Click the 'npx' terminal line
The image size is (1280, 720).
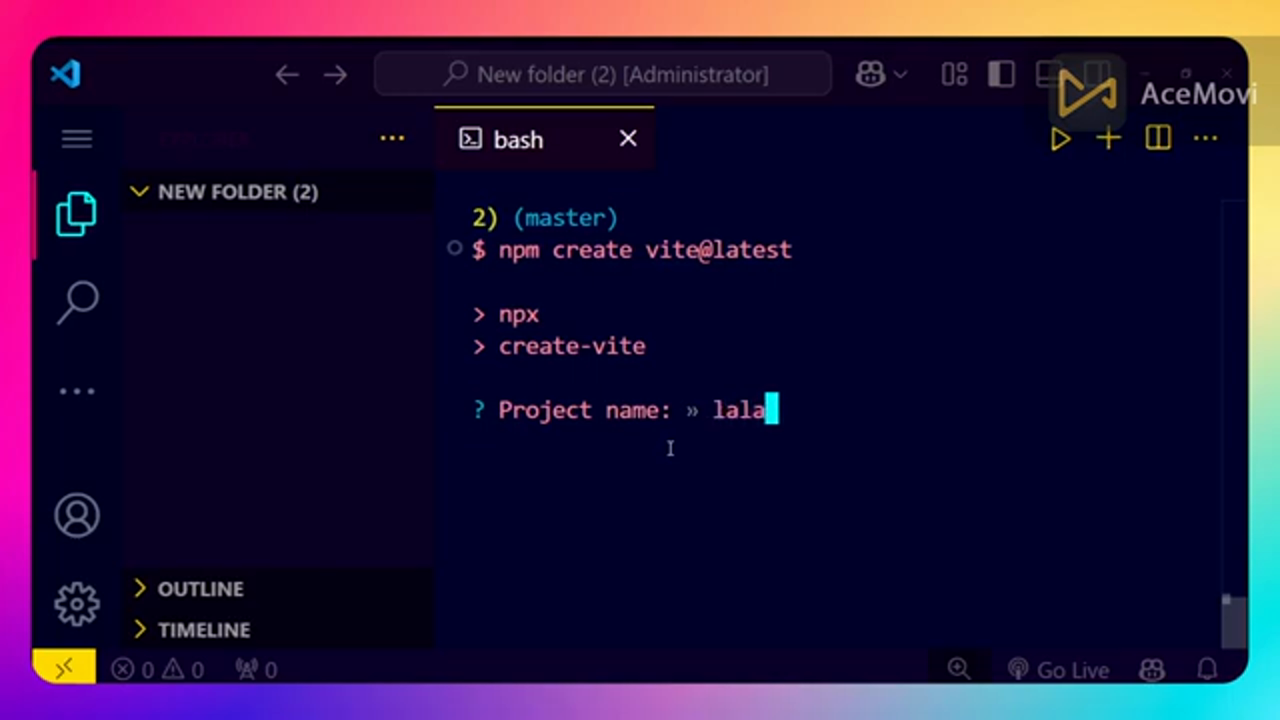[x=518, y=315]
